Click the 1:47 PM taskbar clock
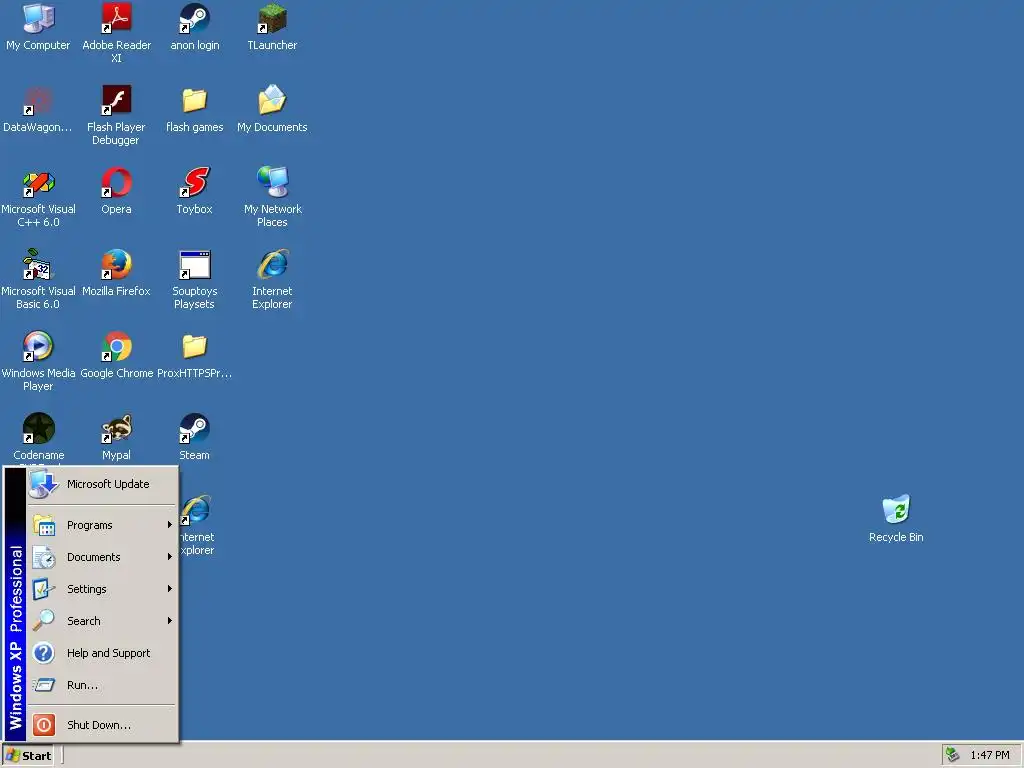Screen dimensions: 1024x768 click(990, 756)
